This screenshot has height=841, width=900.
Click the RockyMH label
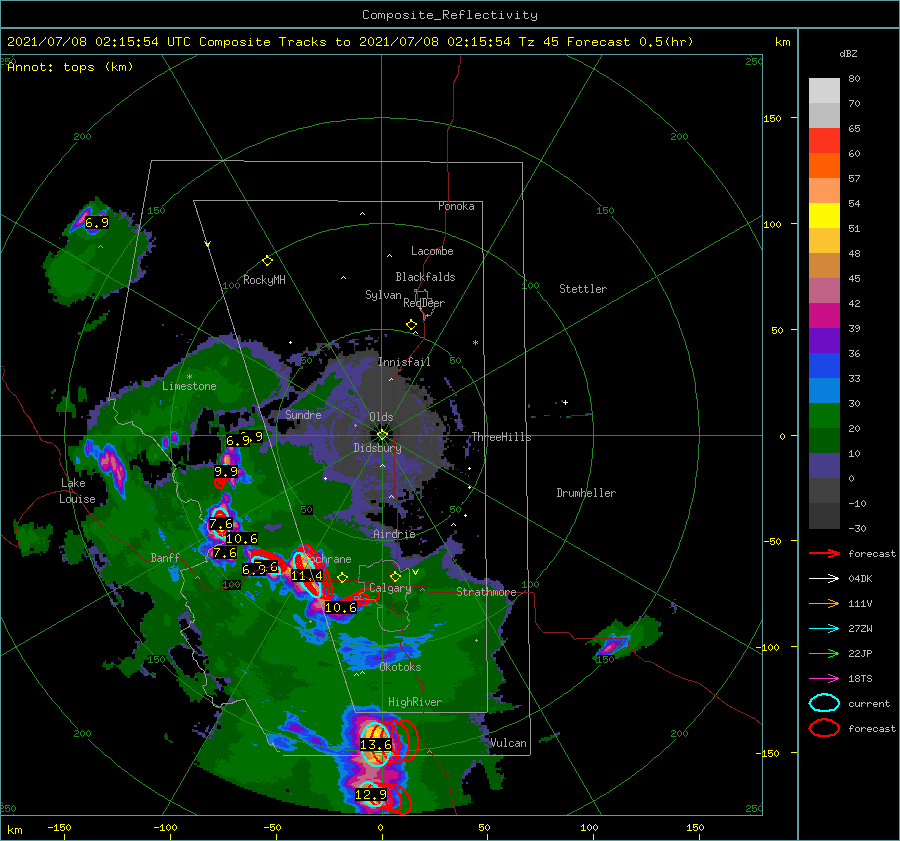point(265,280)
